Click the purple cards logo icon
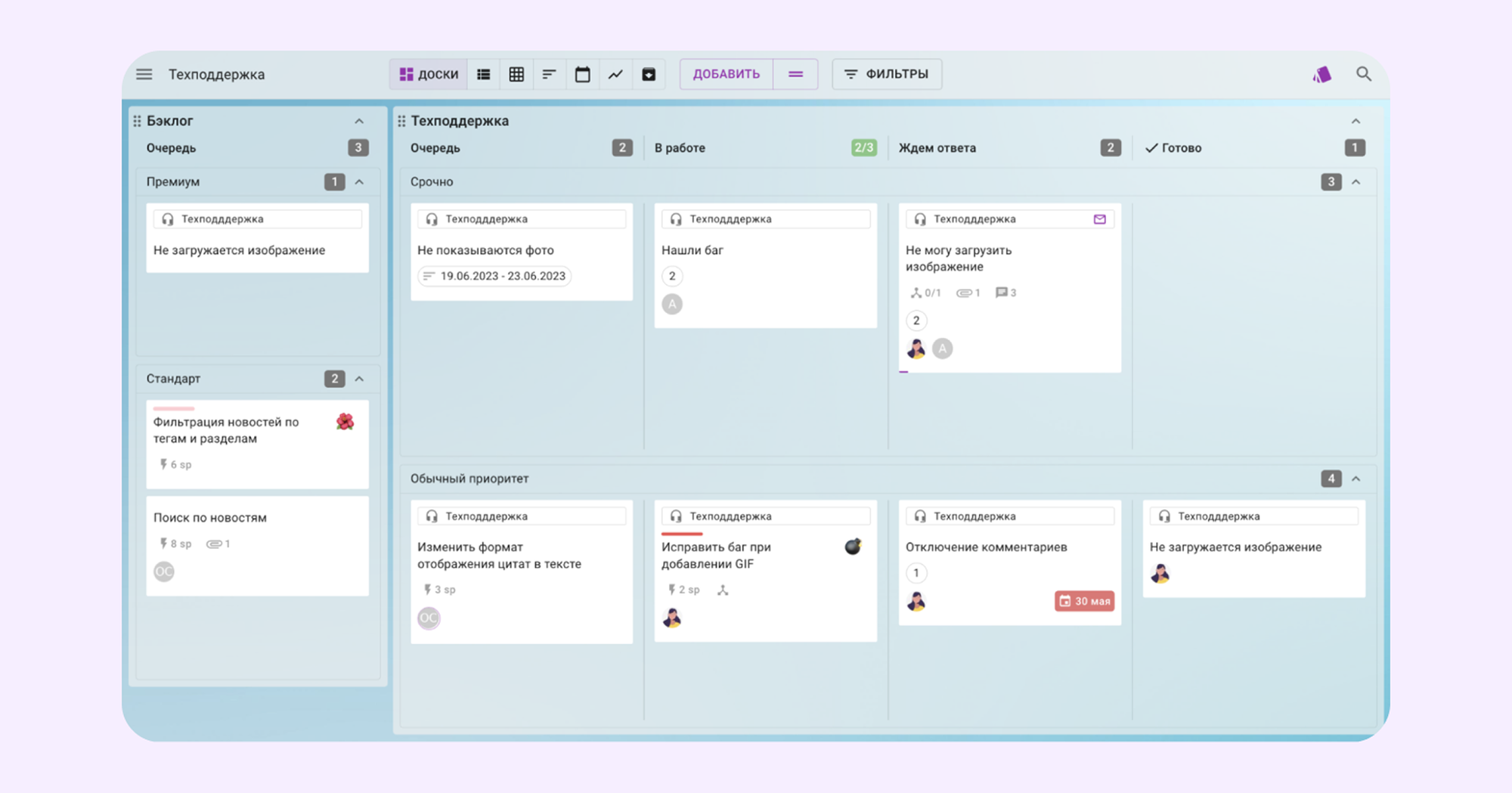Viewport: 1512px width, 793px height. (1321, 74)
